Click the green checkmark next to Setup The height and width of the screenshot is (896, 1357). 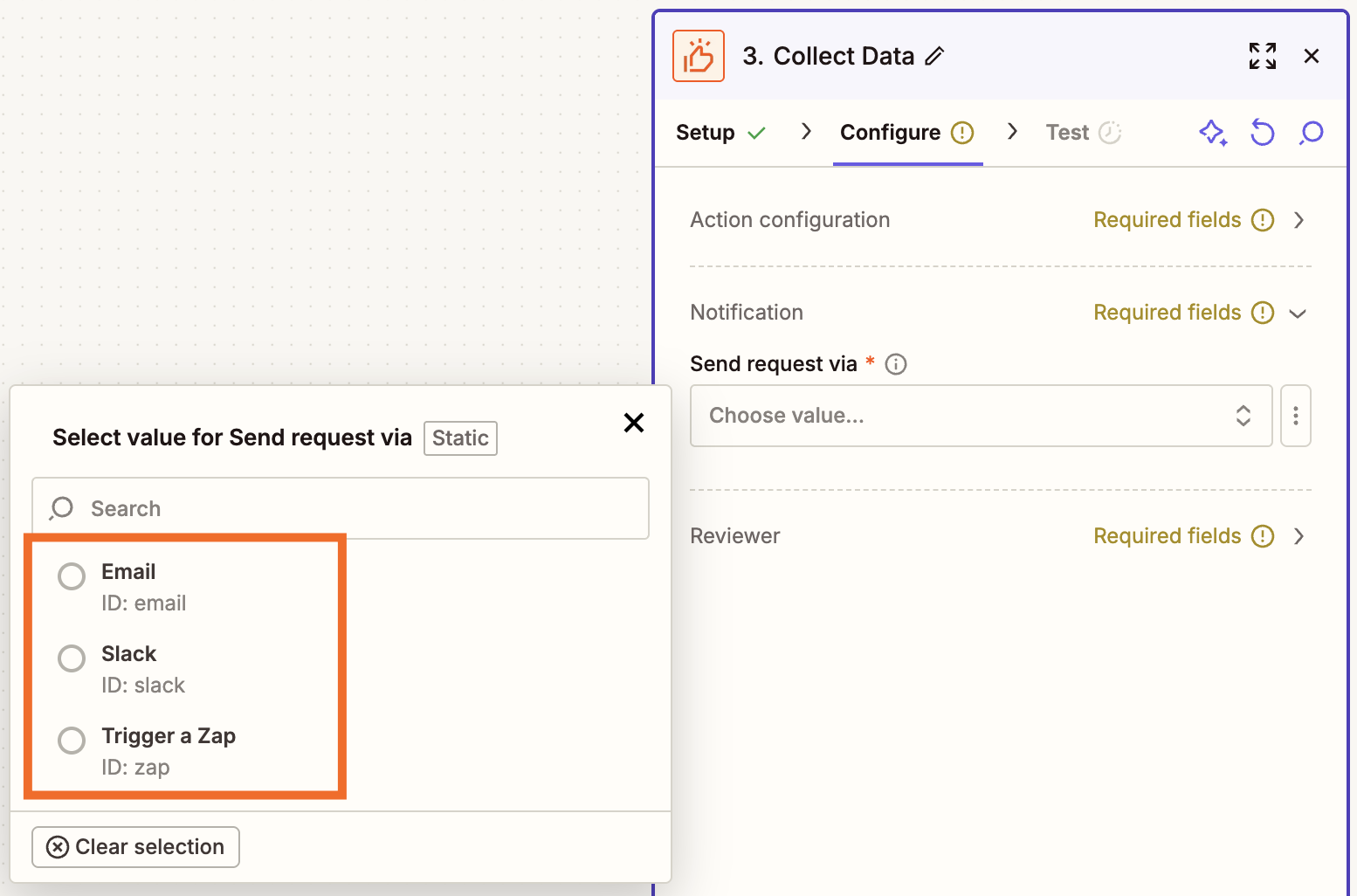pyautogui.click(x=757, y=133)
